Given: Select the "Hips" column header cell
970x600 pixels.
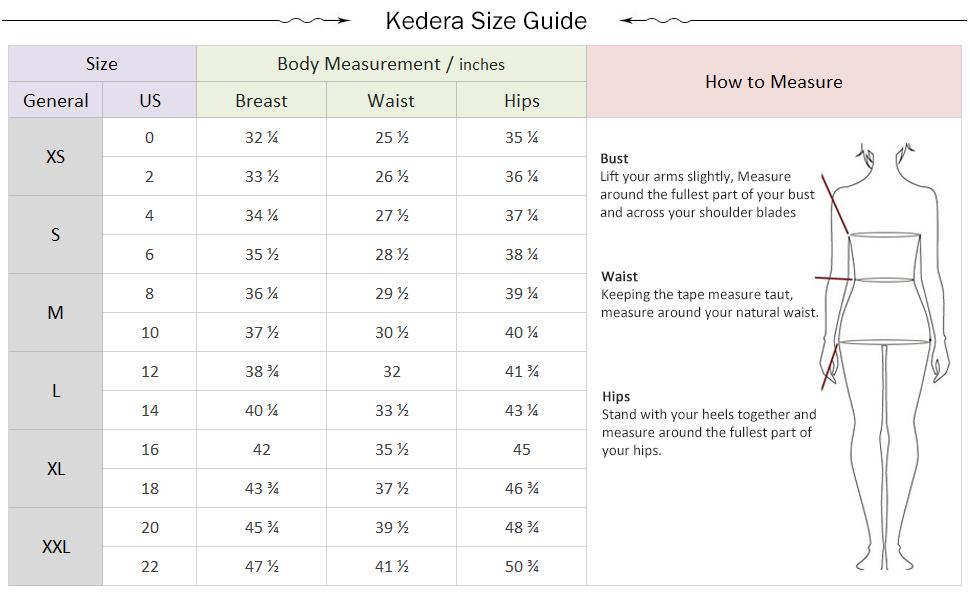Looking at the screenshot, I should click(521, 101).
